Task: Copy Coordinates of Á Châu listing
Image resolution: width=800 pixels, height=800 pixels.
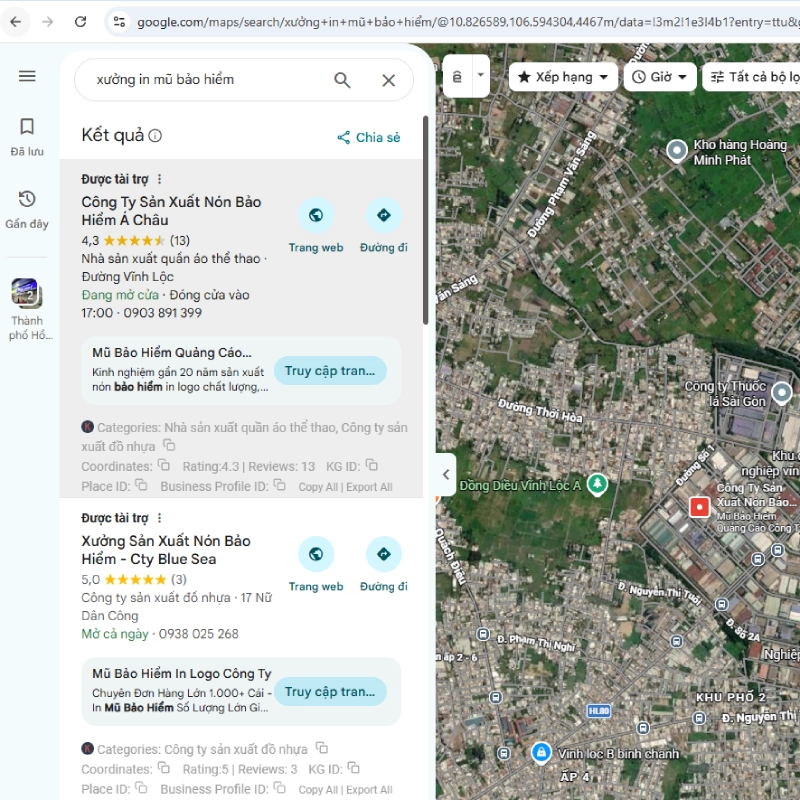Action: coord(164,465)
